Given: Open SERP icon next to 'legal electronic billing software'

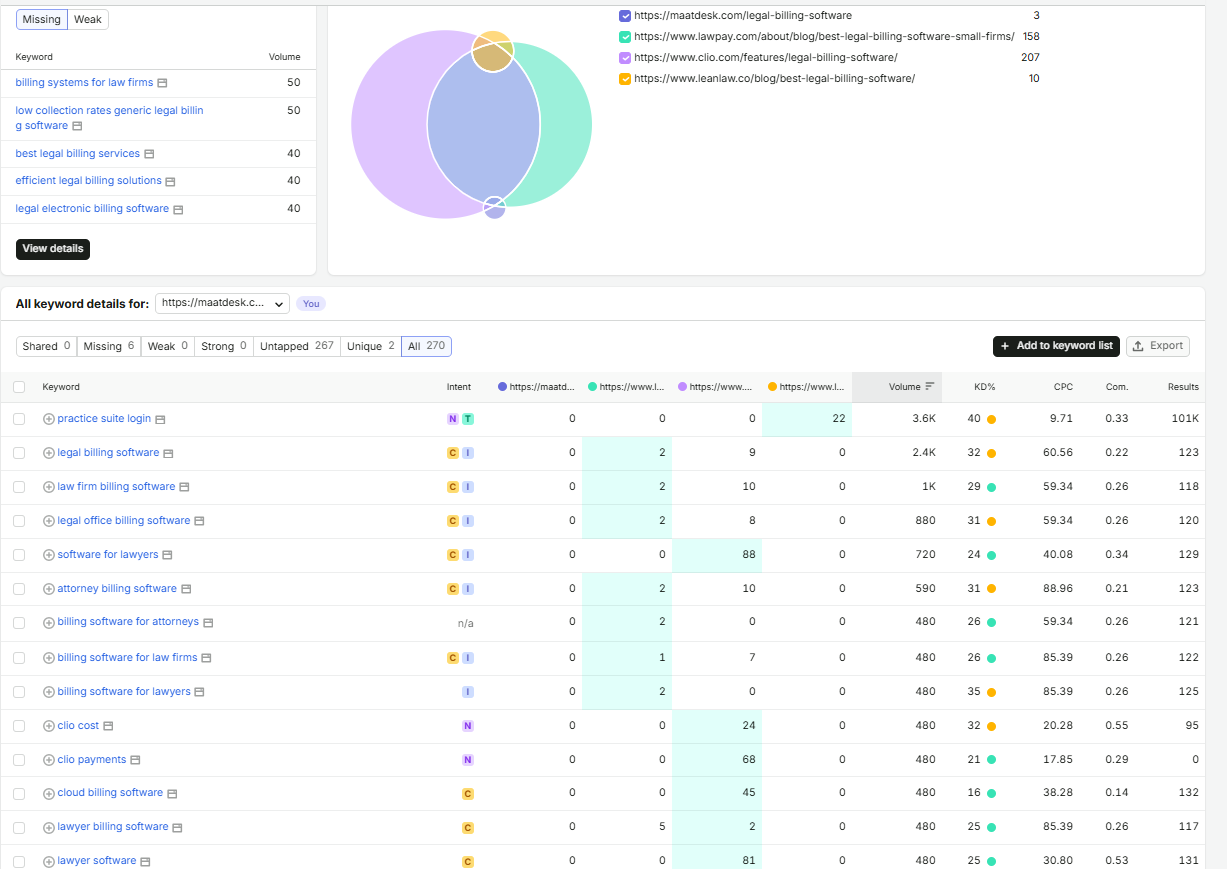Looking at the screenshot, I should coord(178,210).
